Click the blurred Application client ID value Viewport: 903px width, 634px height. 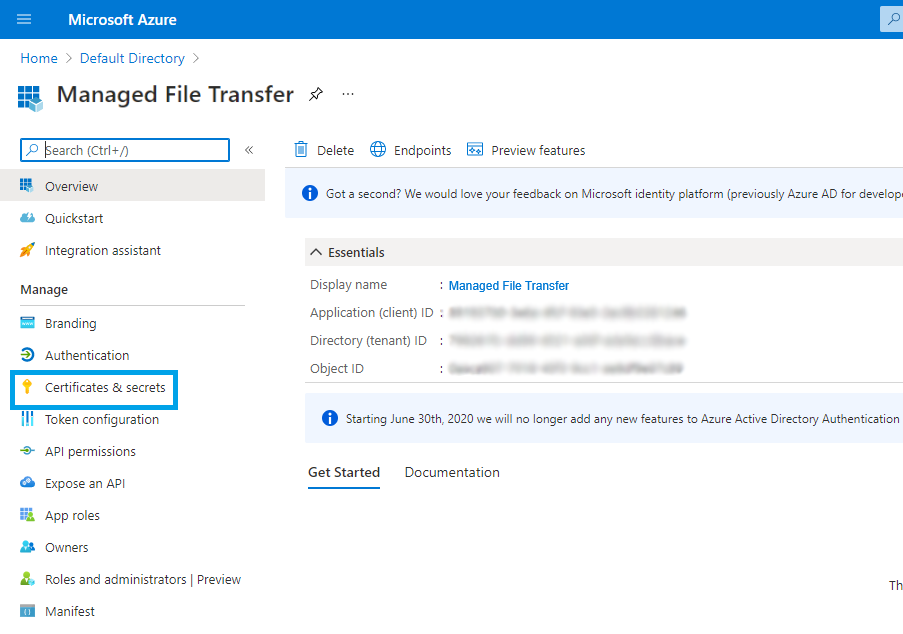tap(567, 313)
